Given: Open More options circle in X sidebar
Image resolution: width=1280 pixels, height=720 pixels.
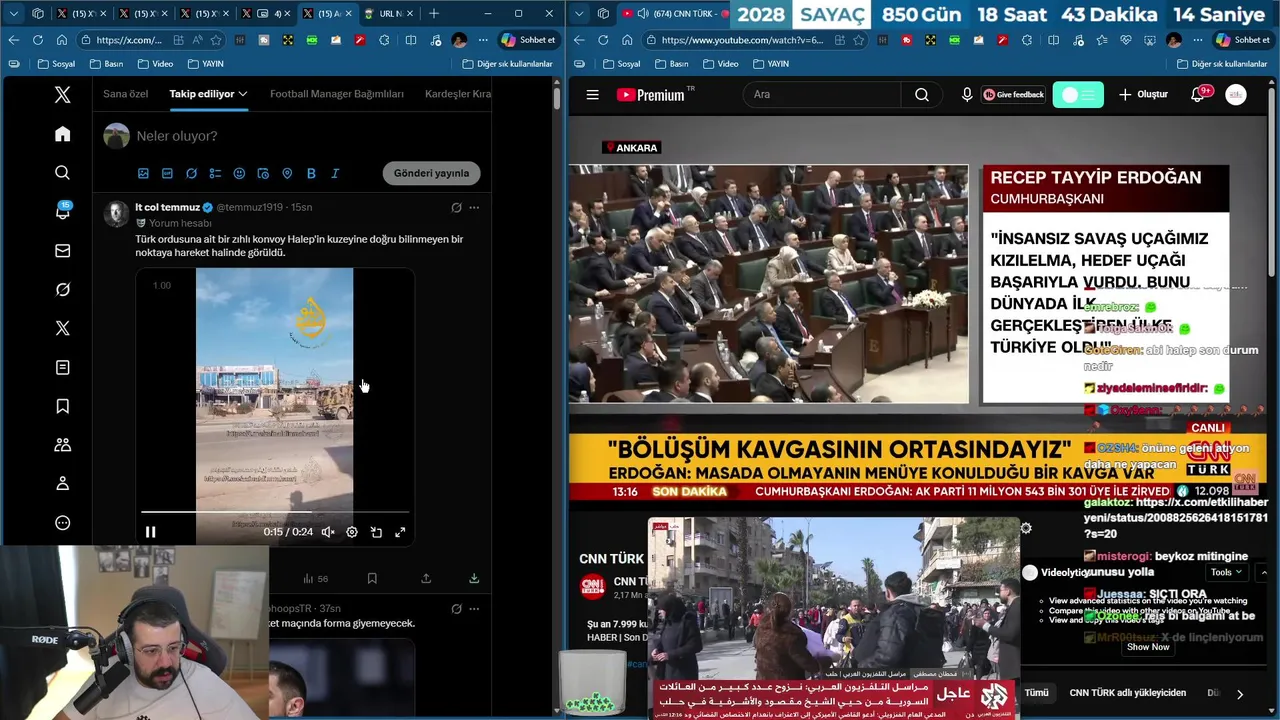Looking at the screenshot, I should (x=62, y=523).
